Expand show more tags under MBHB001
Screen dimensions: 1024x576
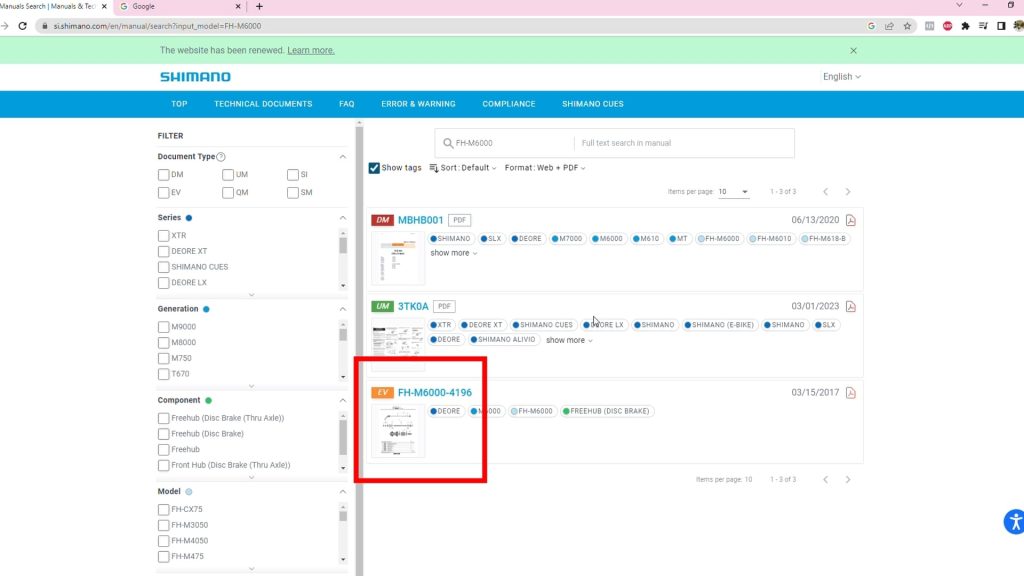tap(453, 253)
